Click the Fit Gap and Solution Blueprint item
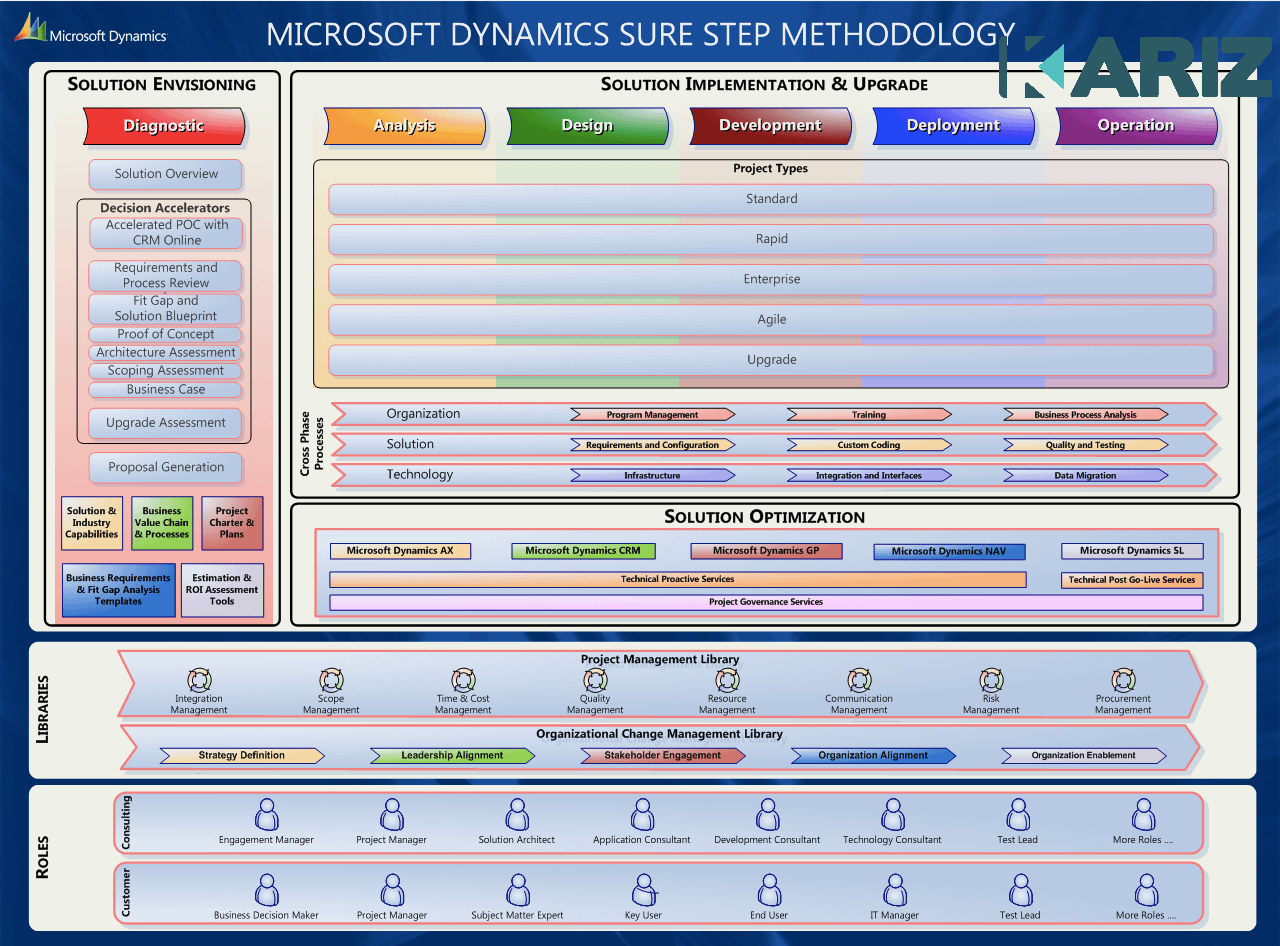1280x946 pixels. pos(166,308)
